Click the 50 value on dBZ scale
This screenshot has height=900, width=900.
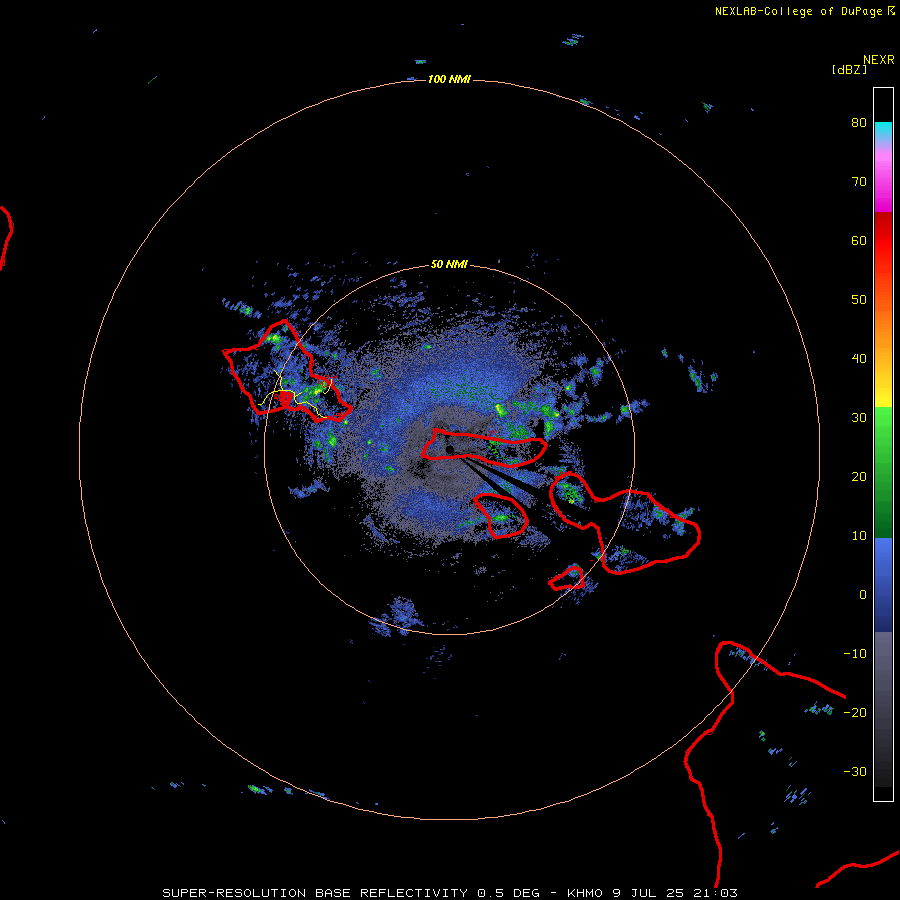(859, 300)
